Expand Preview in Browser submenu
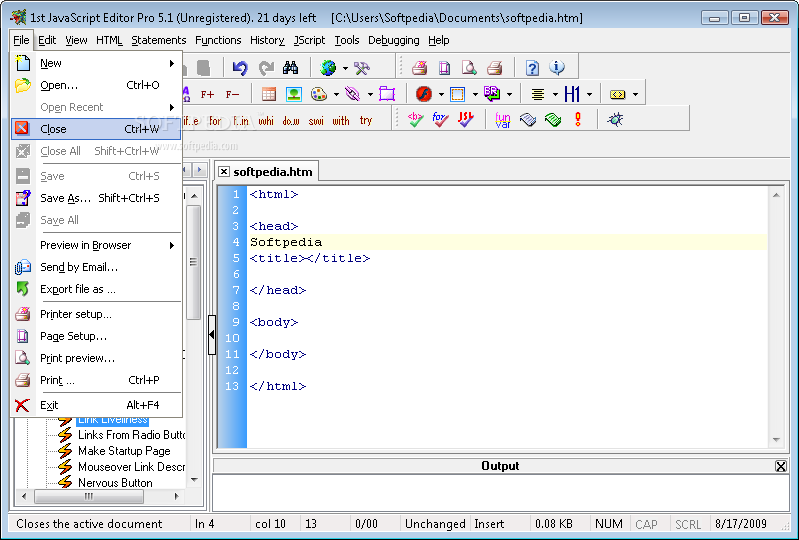The width and height of the screenshot is (799, 540). 96,246
